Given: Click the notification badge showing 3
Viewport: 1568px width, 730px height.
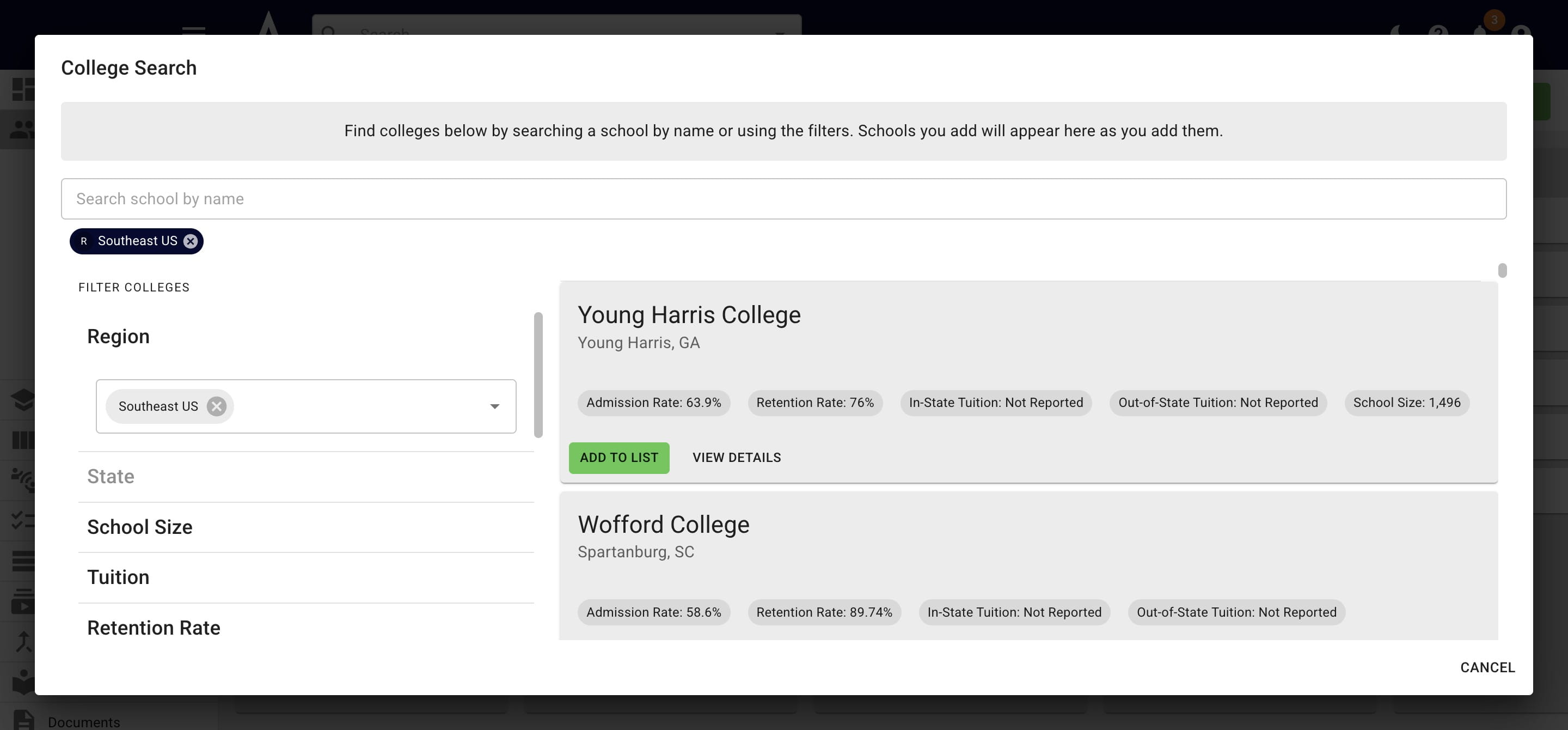Looking at the screenshot, I should click(x=1494, y=20).
